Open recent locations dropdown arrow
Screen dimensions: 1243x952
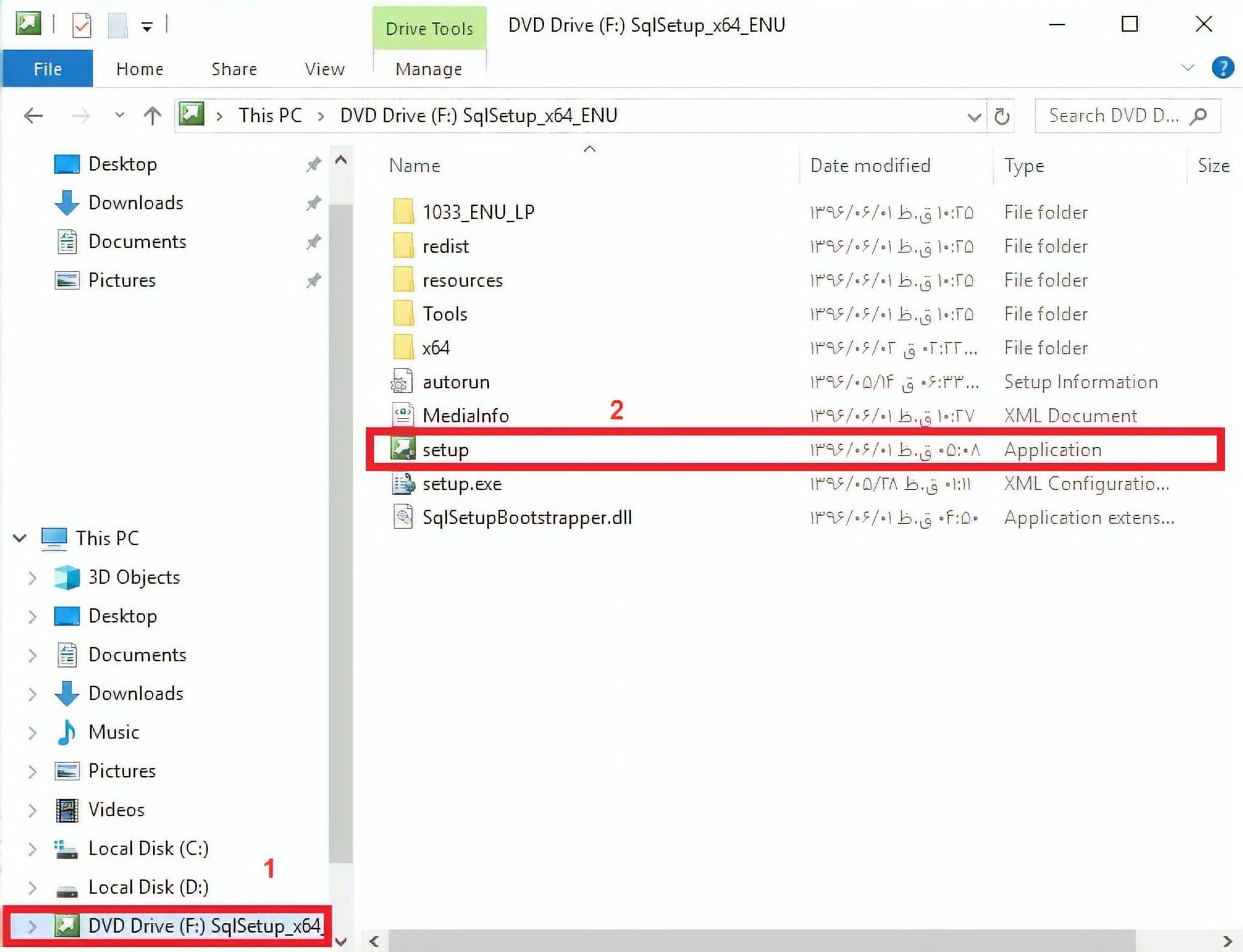click(x=120, y=115)
